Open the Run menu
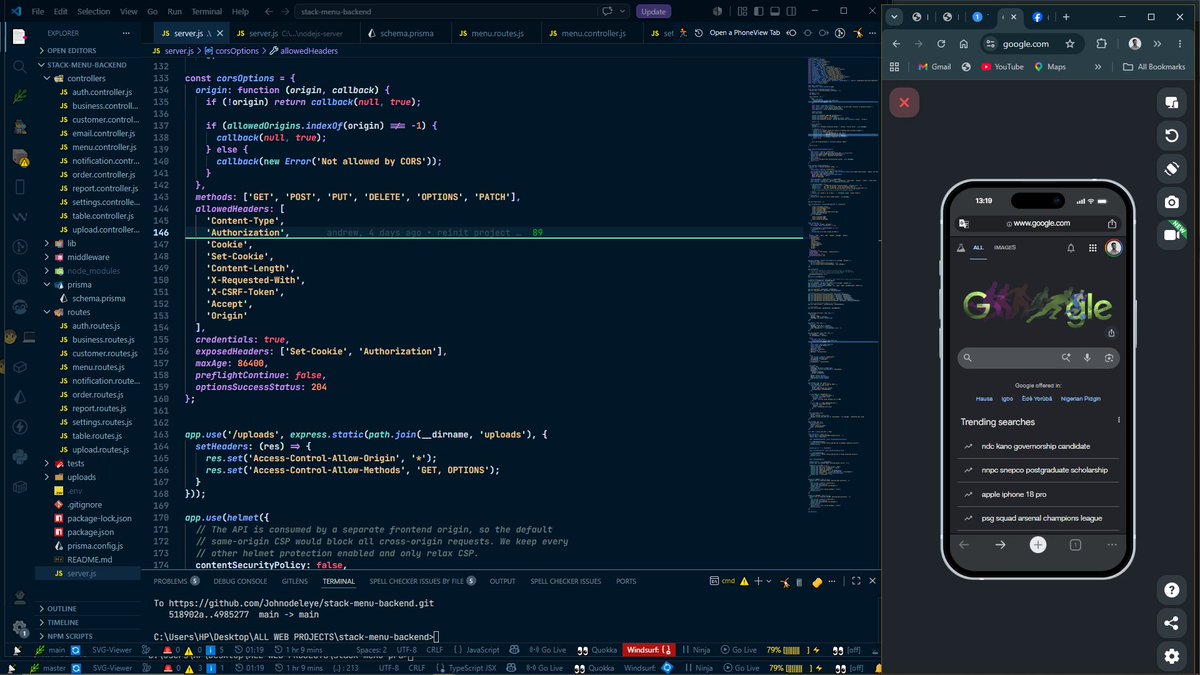1200x675 pixels. coord(176,11)
